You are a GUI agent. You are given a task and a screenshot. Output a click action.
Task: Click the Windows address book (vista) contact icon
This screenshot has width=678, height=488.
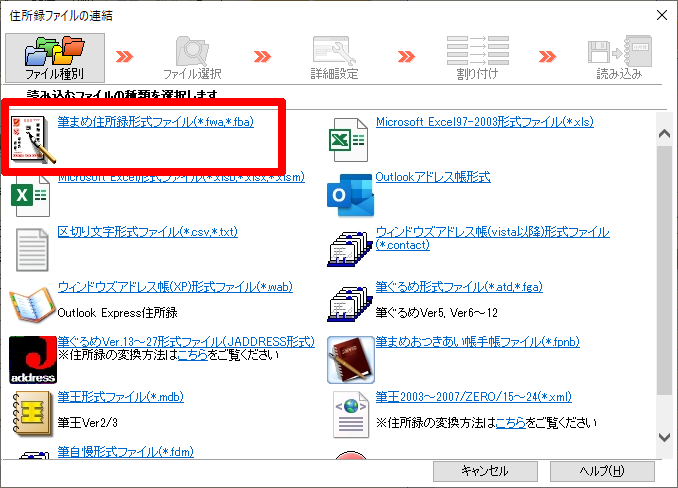pyautogui.click(x=350, y=249)
